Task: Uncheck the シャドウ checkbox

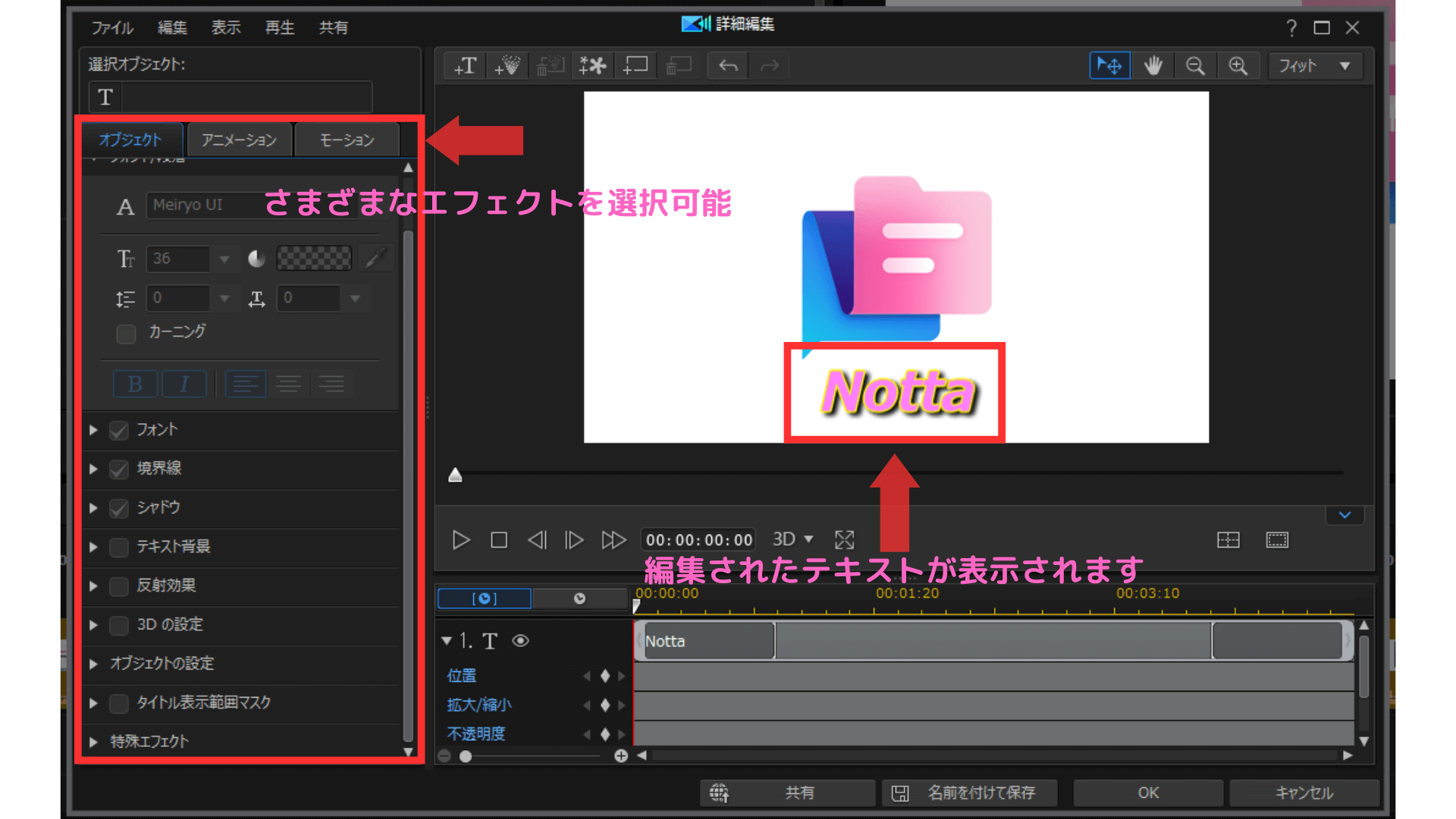Action: click(118, 508)
